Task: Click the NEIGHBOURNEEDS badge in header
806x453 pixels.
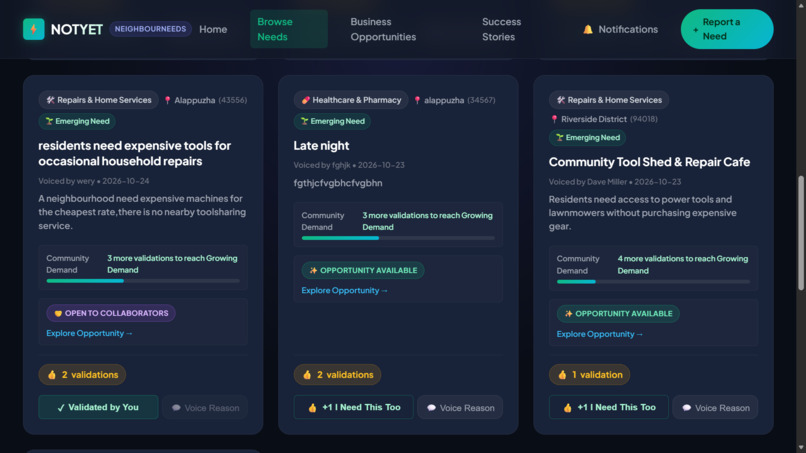Action: click(x=150, y=29)
